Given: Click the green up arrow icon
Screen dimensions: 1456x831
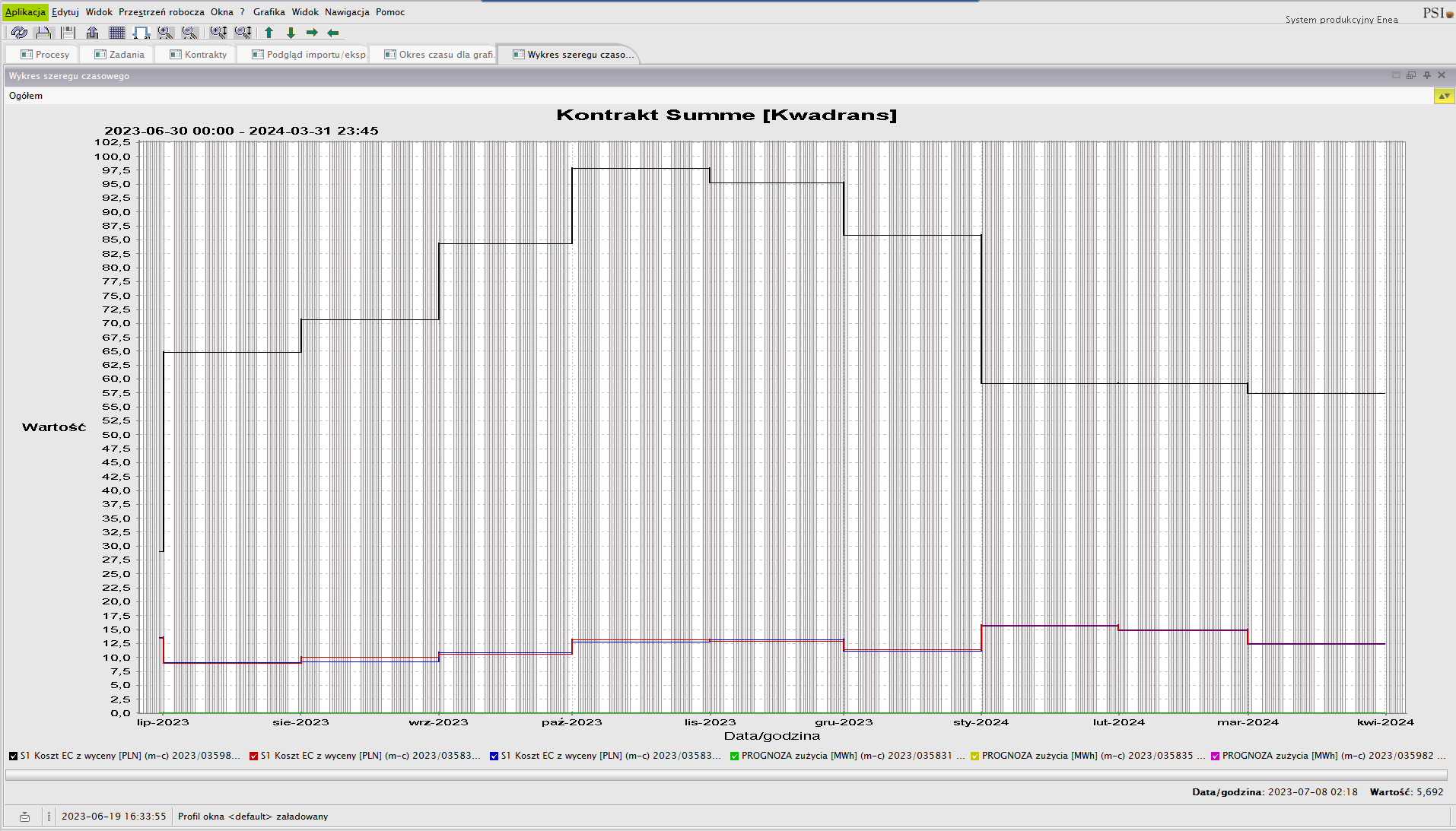Looking at the screenshot, I should [269, 33].
